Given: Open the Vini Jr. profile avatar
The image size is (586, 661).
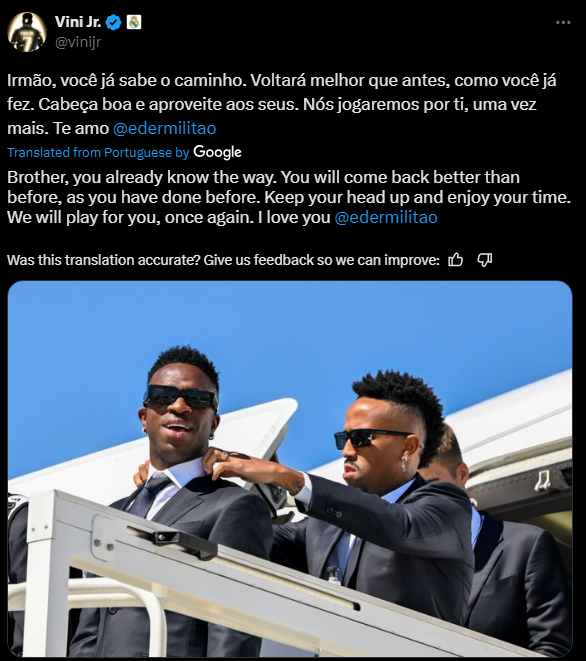Looking at the screenshot, I should pos(27,32).
